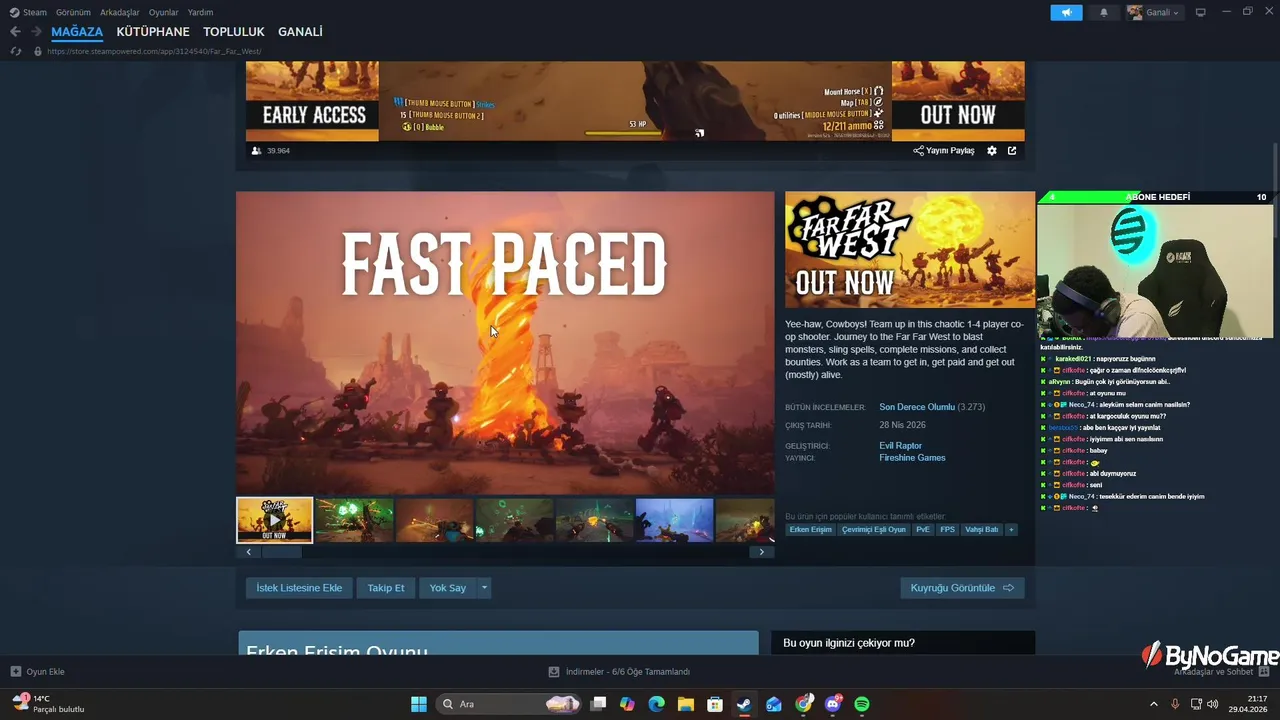Image resolution: width=1280 pixels, height=720 pixels.
Task: Click the media strip scrollbar handle
Action: pyautogui.click(x=281, y=552)
